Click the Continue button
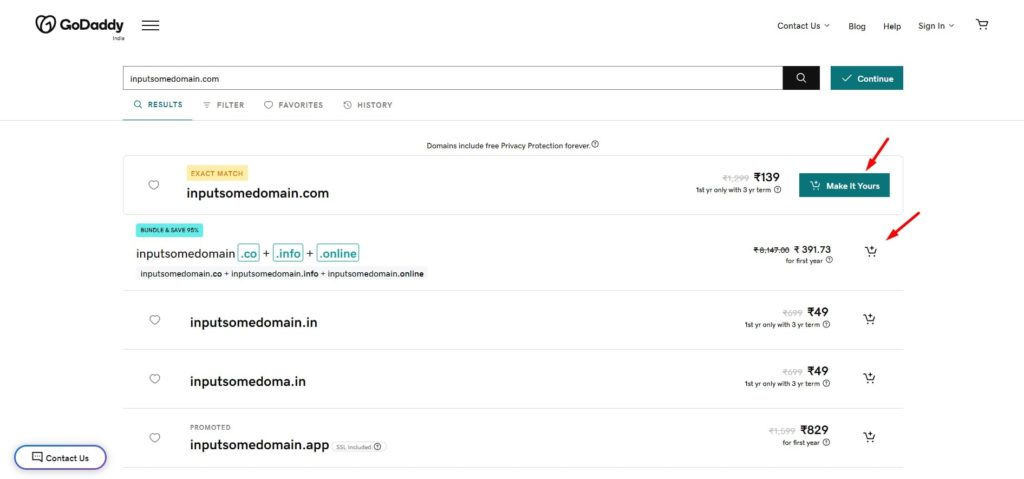The height and width of the screenshot is (479, 1024). point(867,78)
